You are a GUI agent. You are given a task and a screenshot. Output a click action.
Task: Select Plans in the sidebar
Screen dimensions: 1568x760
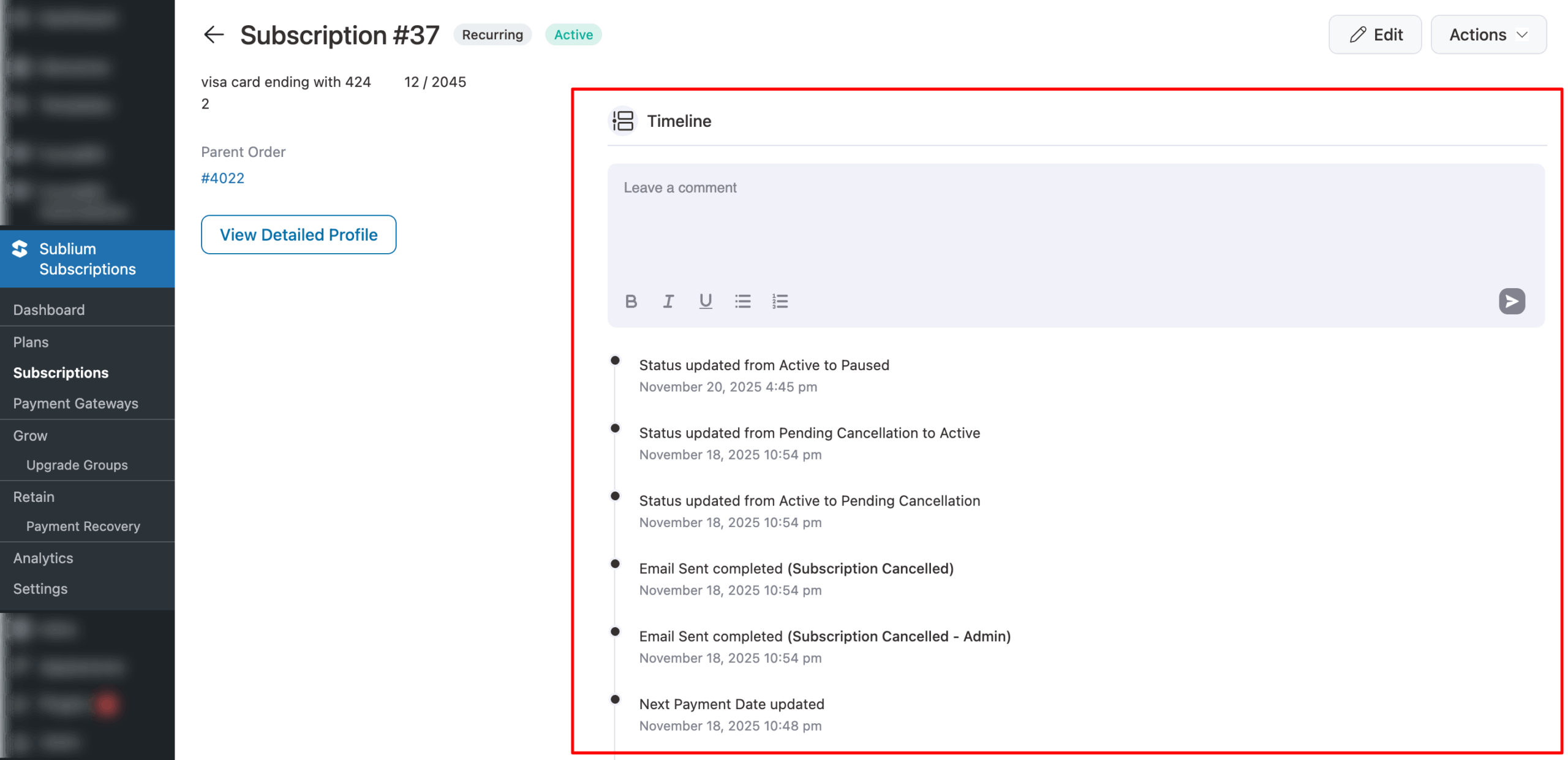(31, 342)
